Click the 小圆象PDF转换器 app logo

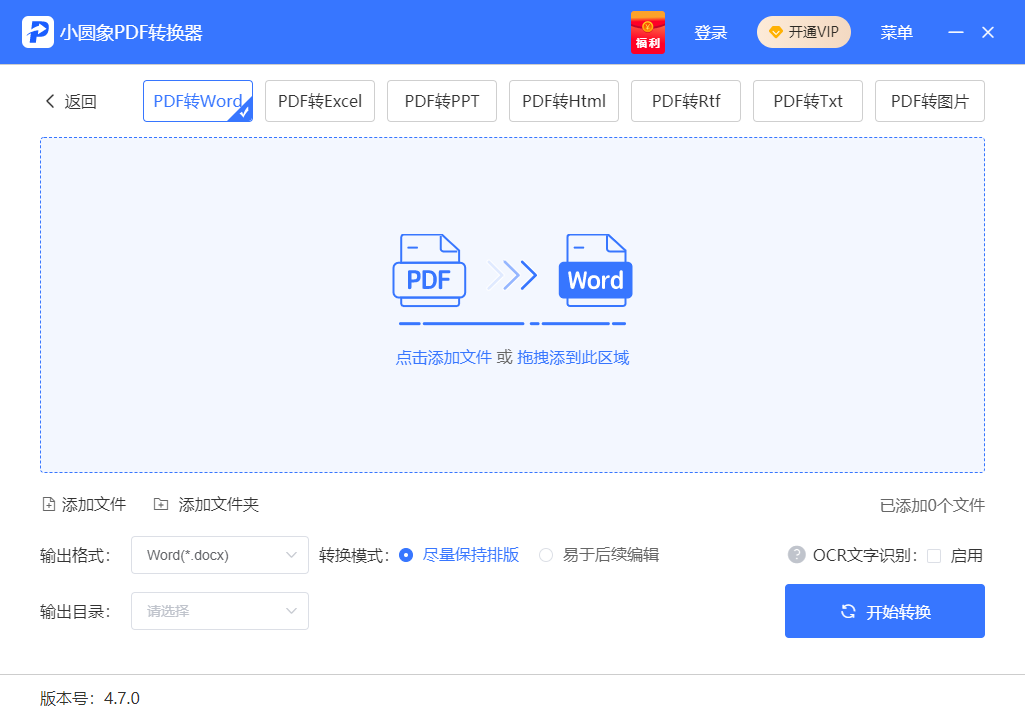click(38, 32)
